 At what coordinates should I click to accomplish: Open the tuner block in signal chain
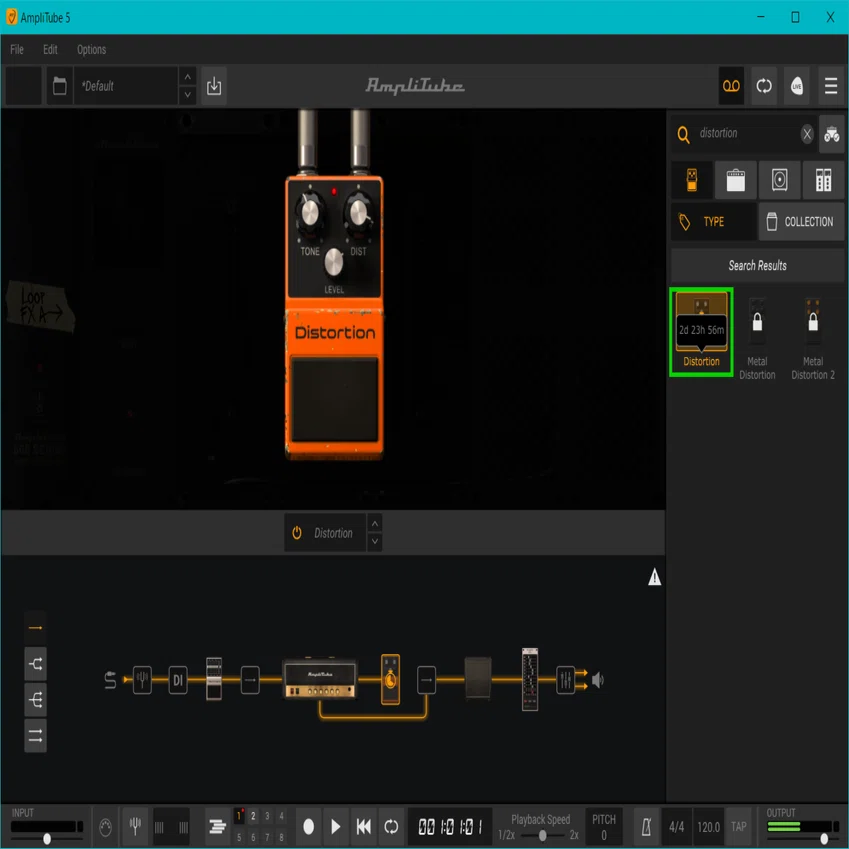[142, 680]
